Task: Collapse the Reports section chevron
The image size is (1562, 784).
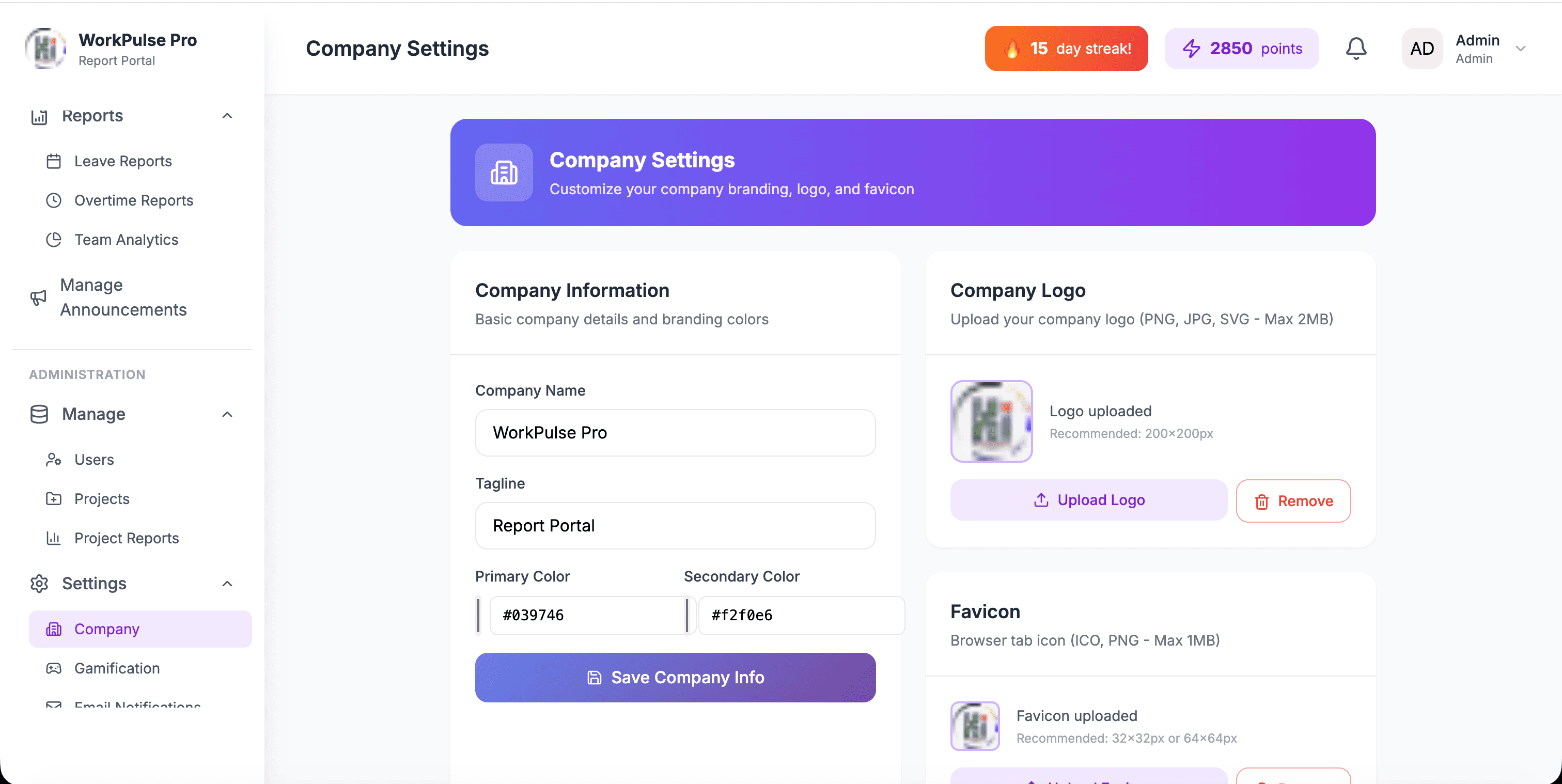Action: click(x=227, y=116)
